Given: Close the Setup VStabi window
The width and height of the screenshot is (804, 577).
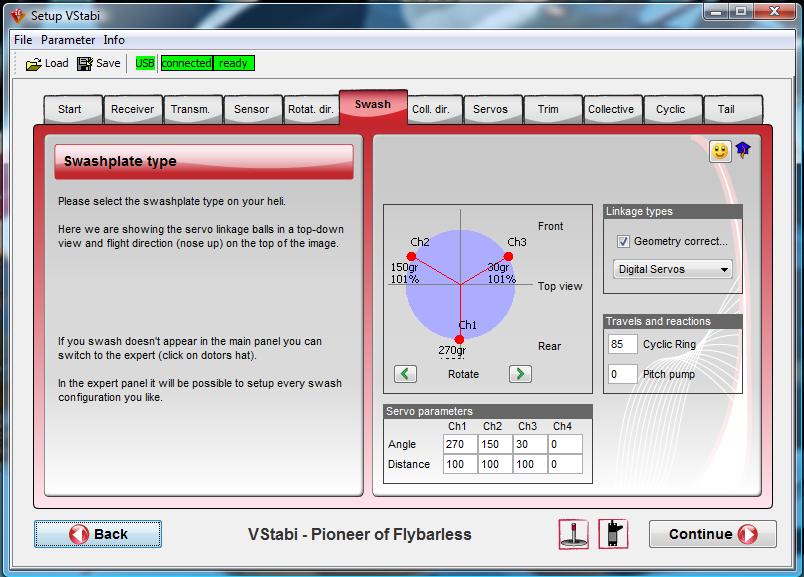Looking at the screenshot, I should 774,11.
